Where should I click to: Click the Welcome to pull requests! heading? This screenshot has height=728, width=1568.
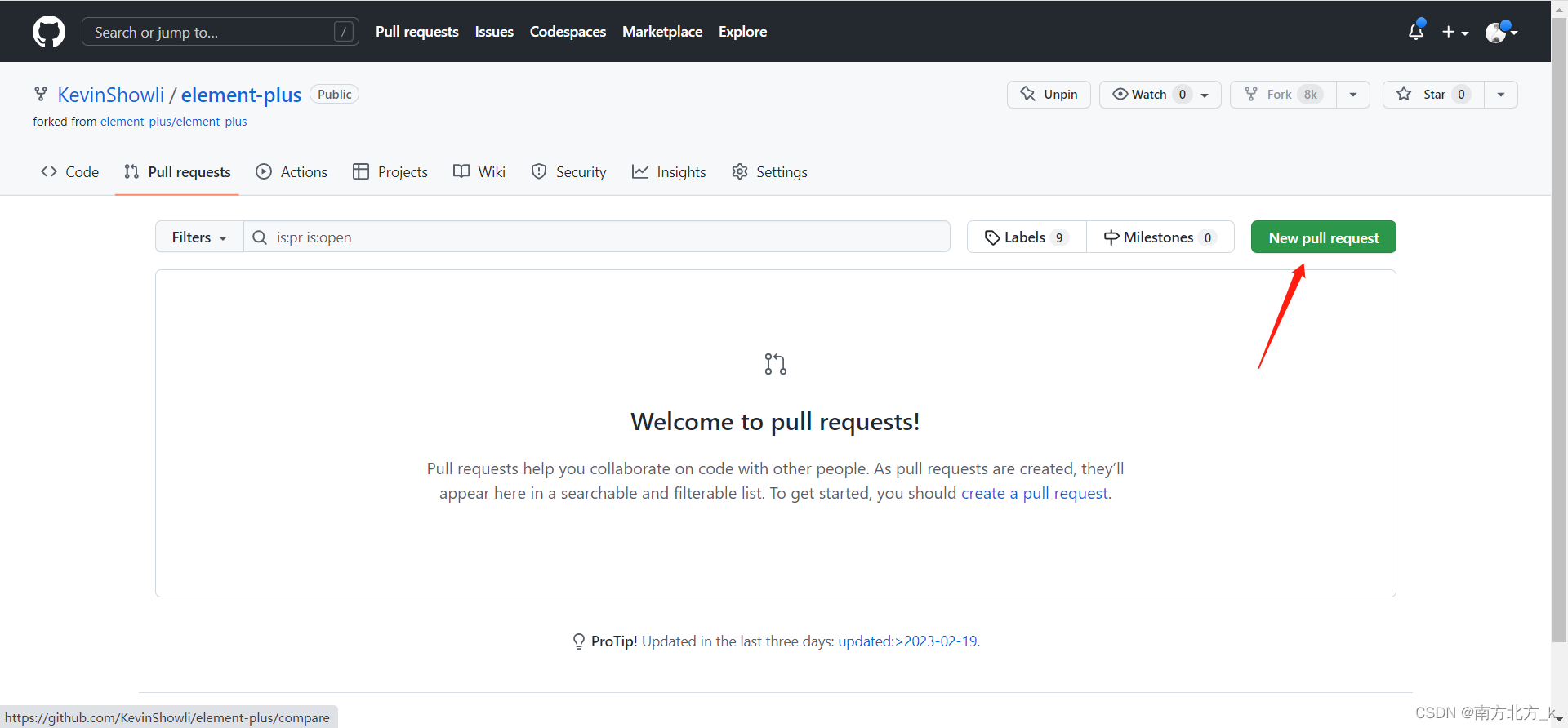775,422
